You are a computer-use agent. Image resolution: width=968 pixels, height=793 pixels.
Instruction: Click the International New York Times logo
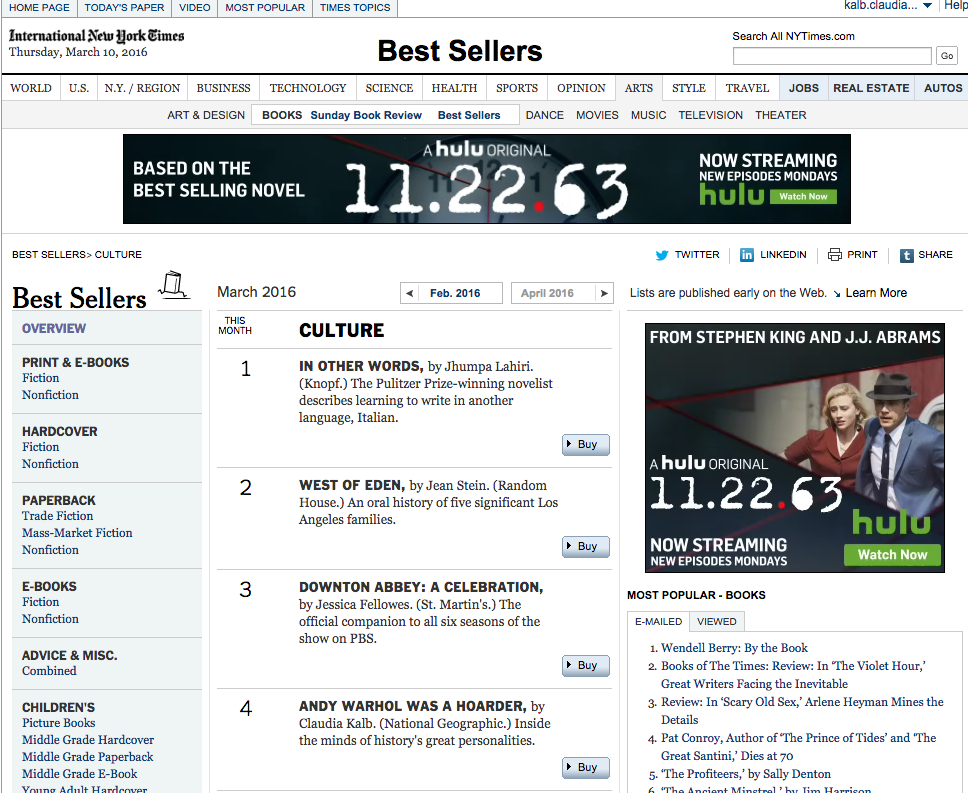(96, 36)
